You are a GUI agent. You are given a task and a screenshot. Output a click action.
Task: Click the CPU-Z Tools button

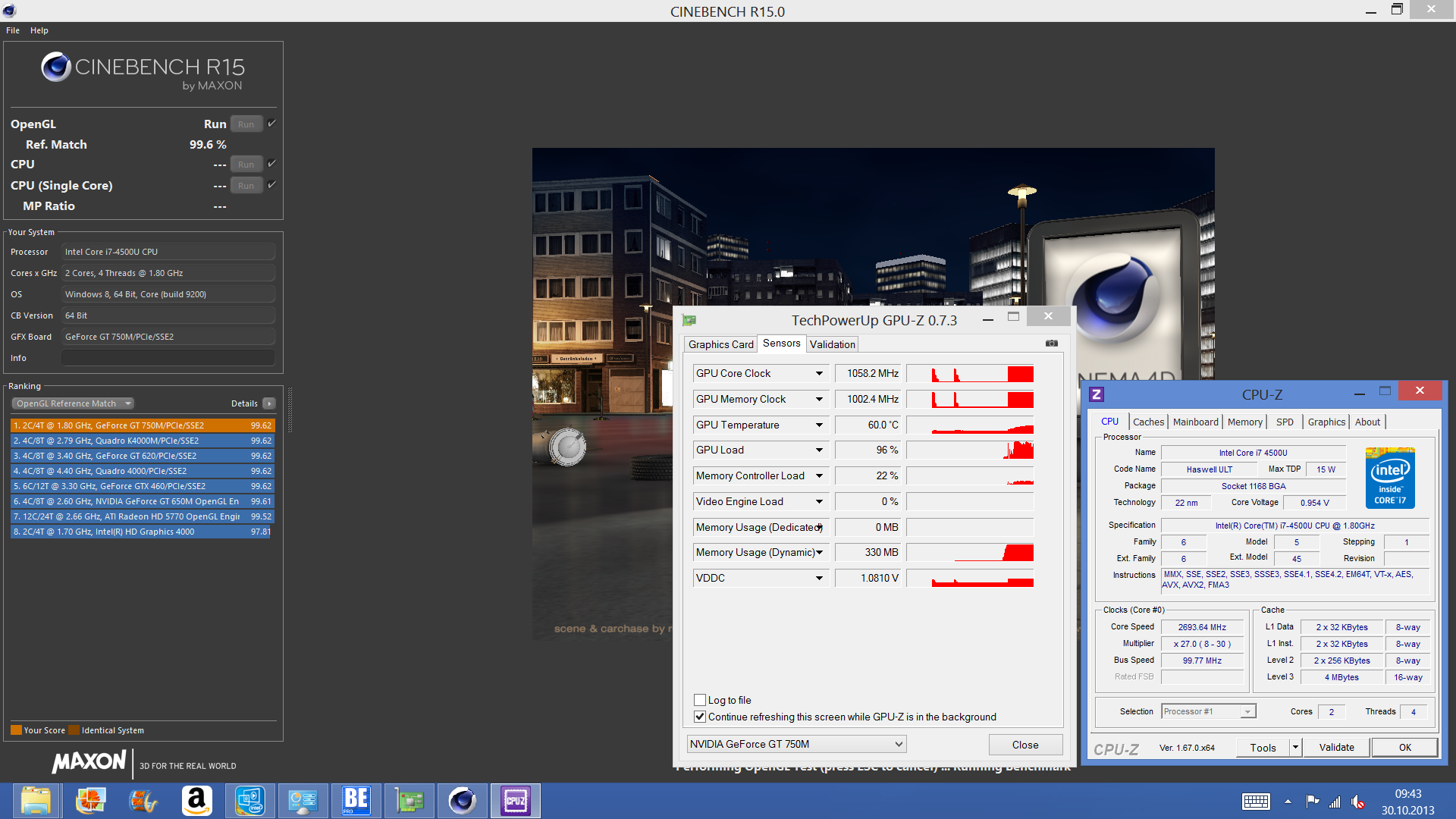coord(1263,747)
